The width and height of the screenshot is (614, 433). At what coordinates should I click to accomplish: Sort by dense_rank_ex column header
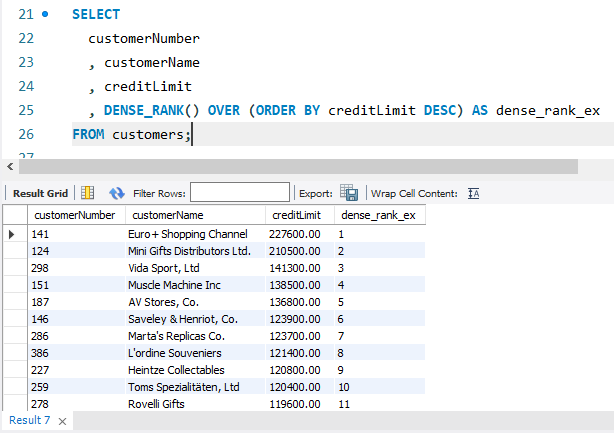(x=380, y=215)
